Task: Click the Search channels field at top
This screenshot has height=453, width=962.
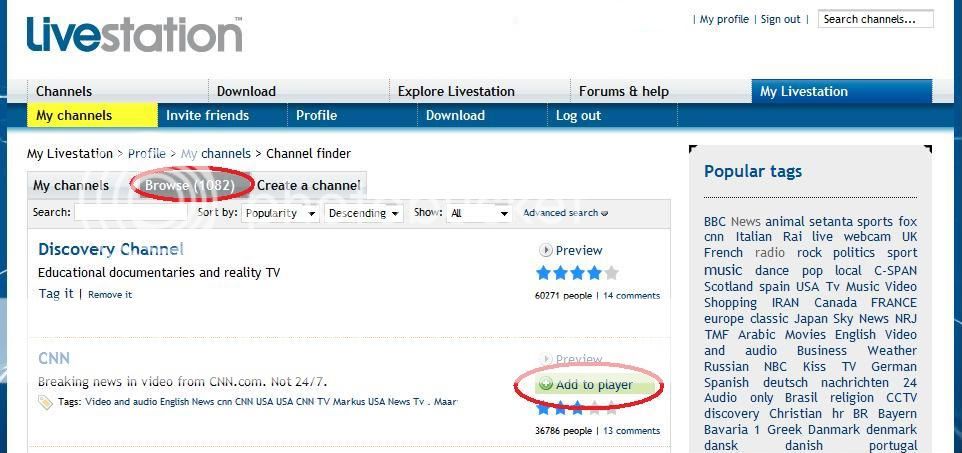Action: click(x=874, y=19)
